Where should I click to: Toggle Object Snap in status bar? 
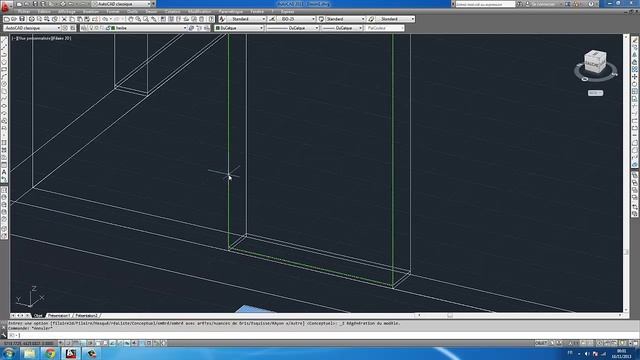click(98, 343)
